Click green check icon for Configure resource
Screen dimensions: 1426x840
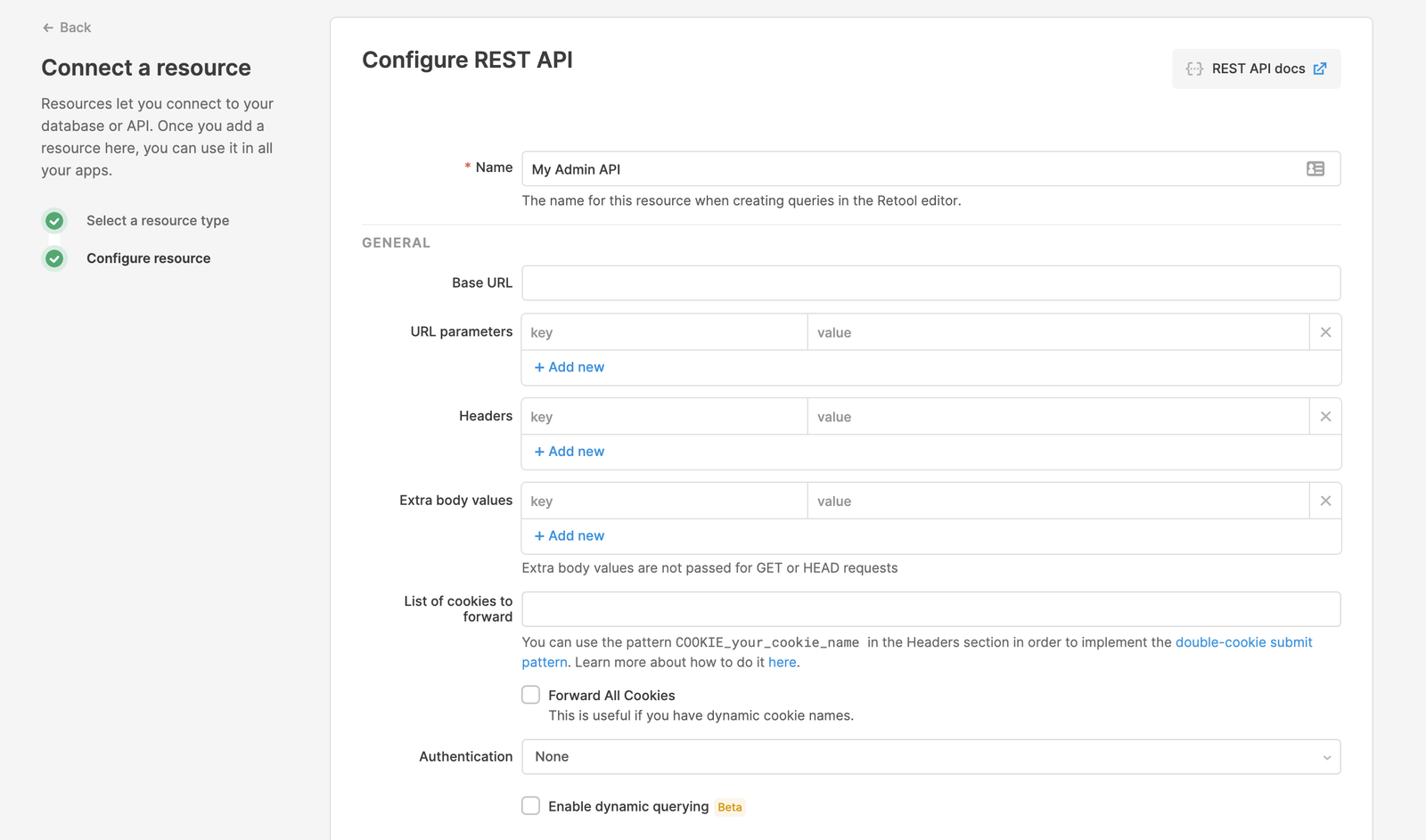[54, 258]
